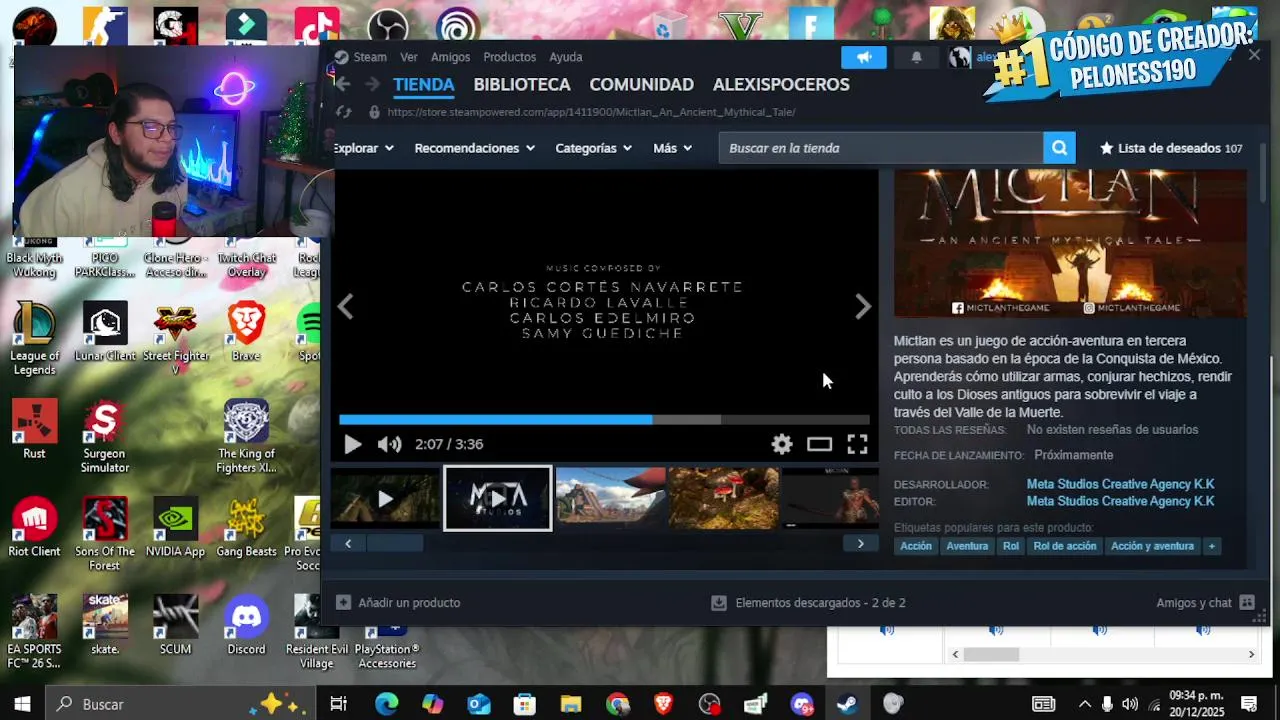Screen dimensions: 1280x720
Task: Expand more tags with plus button
Action: point(1212,546)
